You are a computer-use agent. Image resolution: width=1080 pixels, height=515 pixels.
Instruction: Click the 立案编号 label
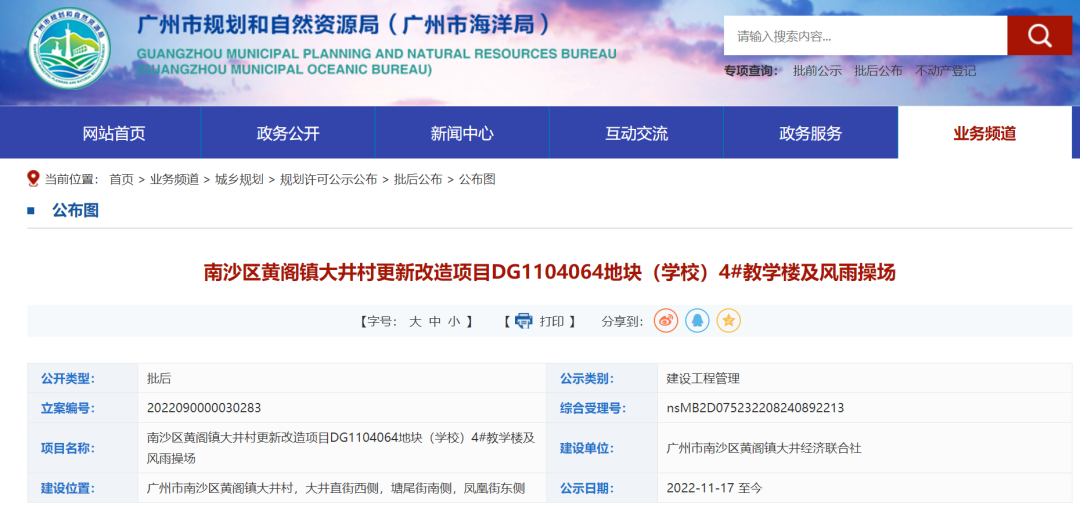[x=68, y=408]
